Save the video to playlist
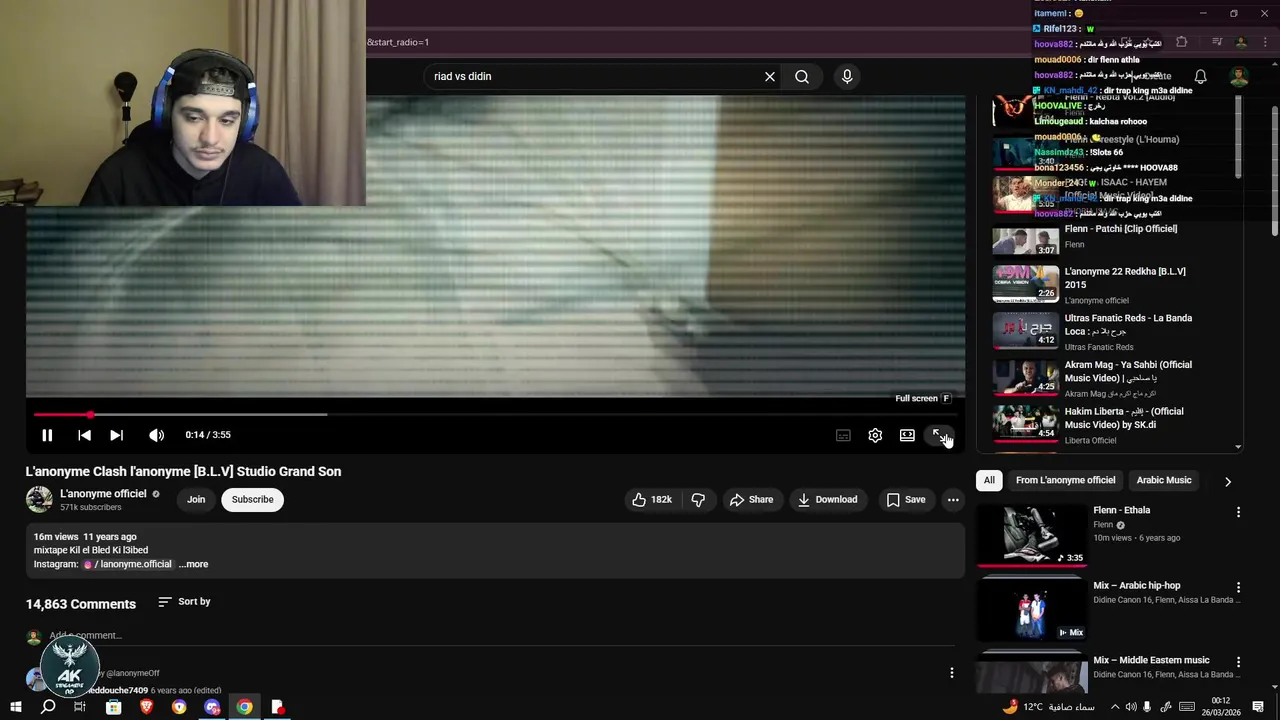The height and width of the screenshot is (720, 1280). pos(905,499)
